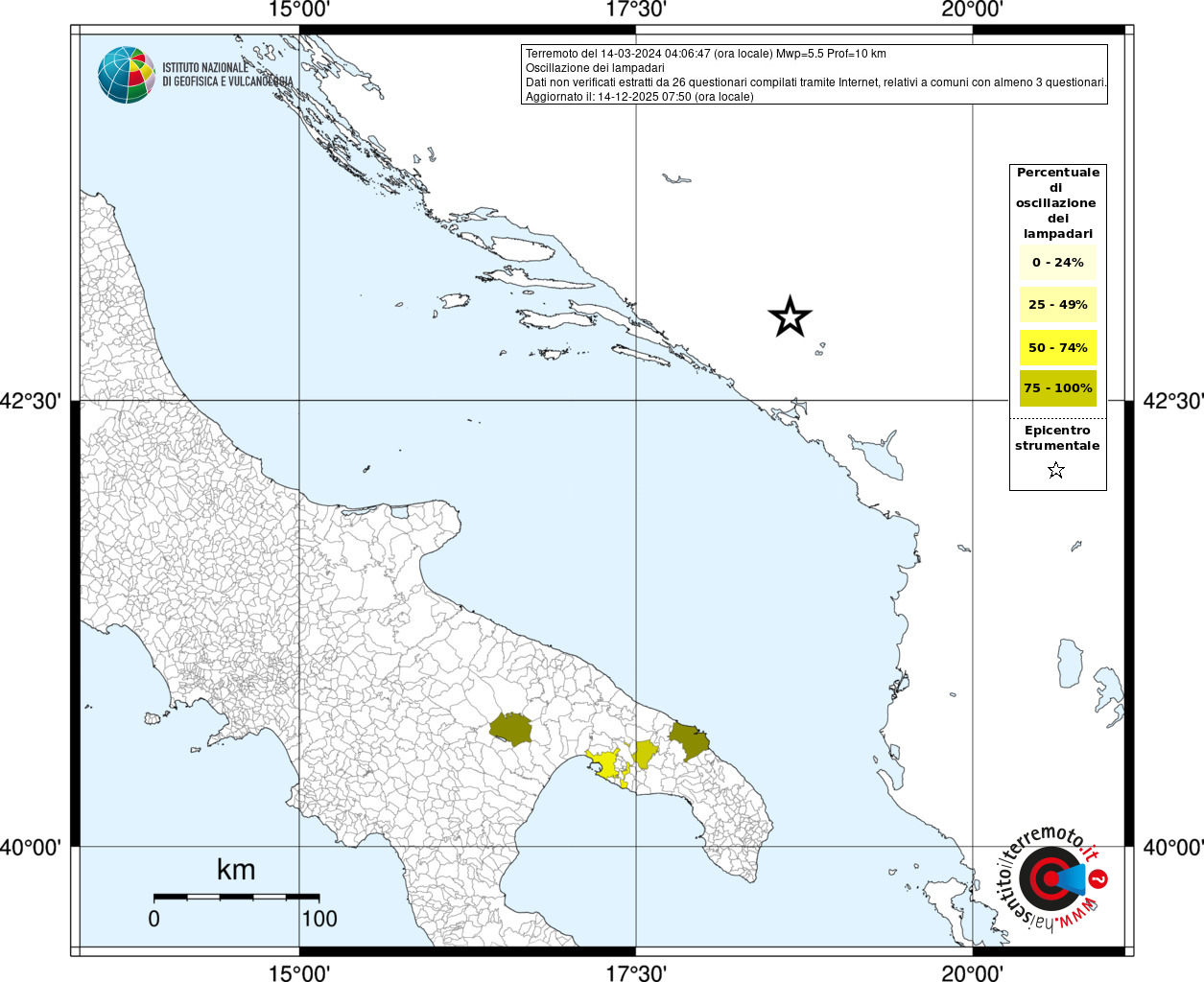Screen dimensions: 1204x982
Task: Select the 25 - 49% legend swatch
Action: click(1057, 305)
